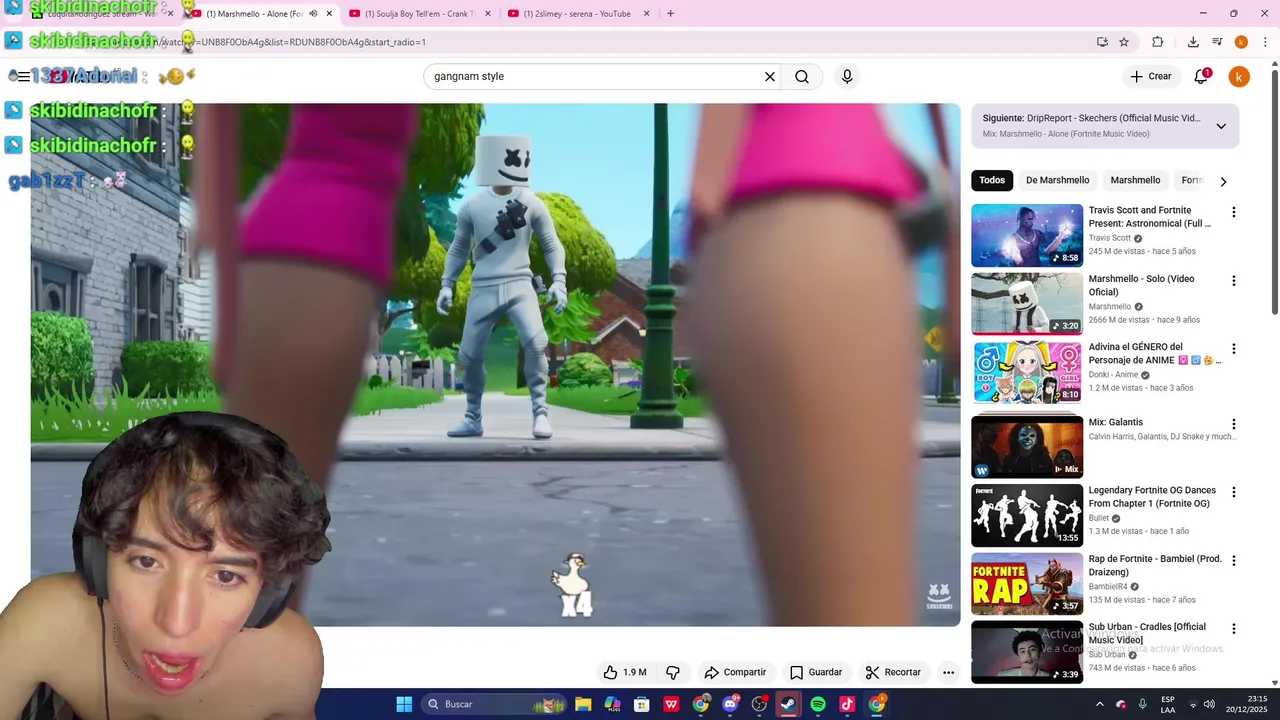This screenshot has height=720, width=1280.
Task: Switch to the Marshmello - Alone browser tab
Action: coord(262,14)
